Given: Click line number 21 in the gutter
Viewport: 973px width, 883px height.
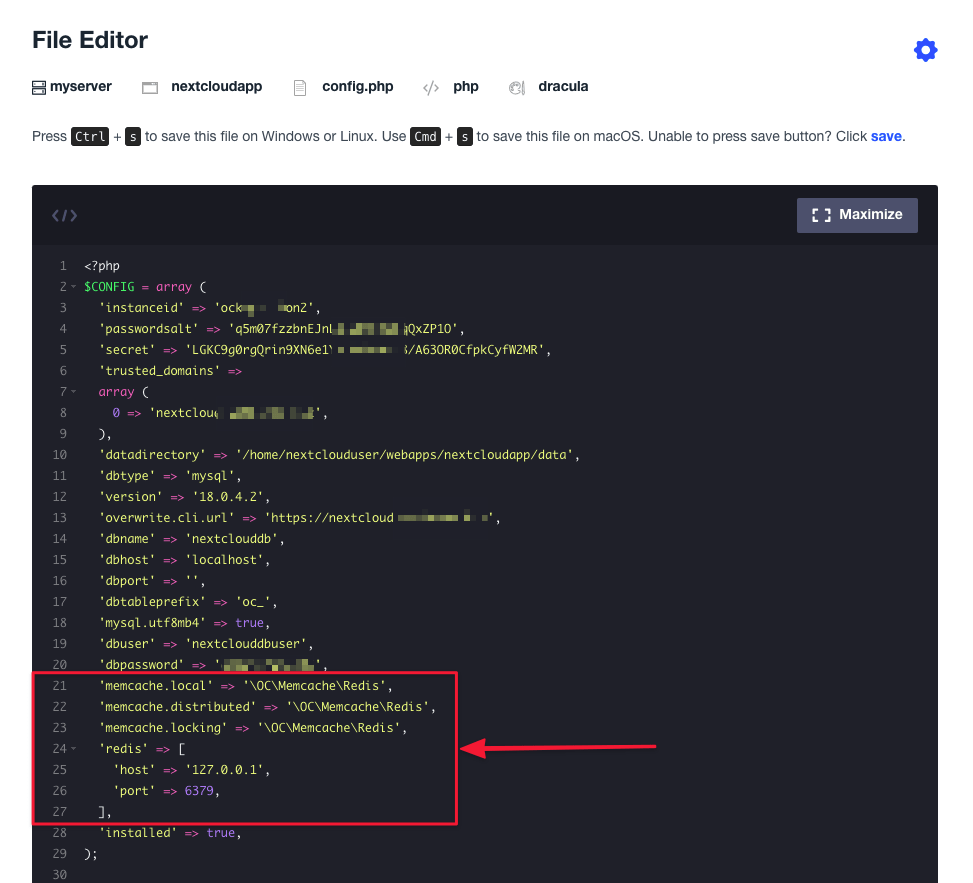Looking at the screenshot, I should 59,685.
